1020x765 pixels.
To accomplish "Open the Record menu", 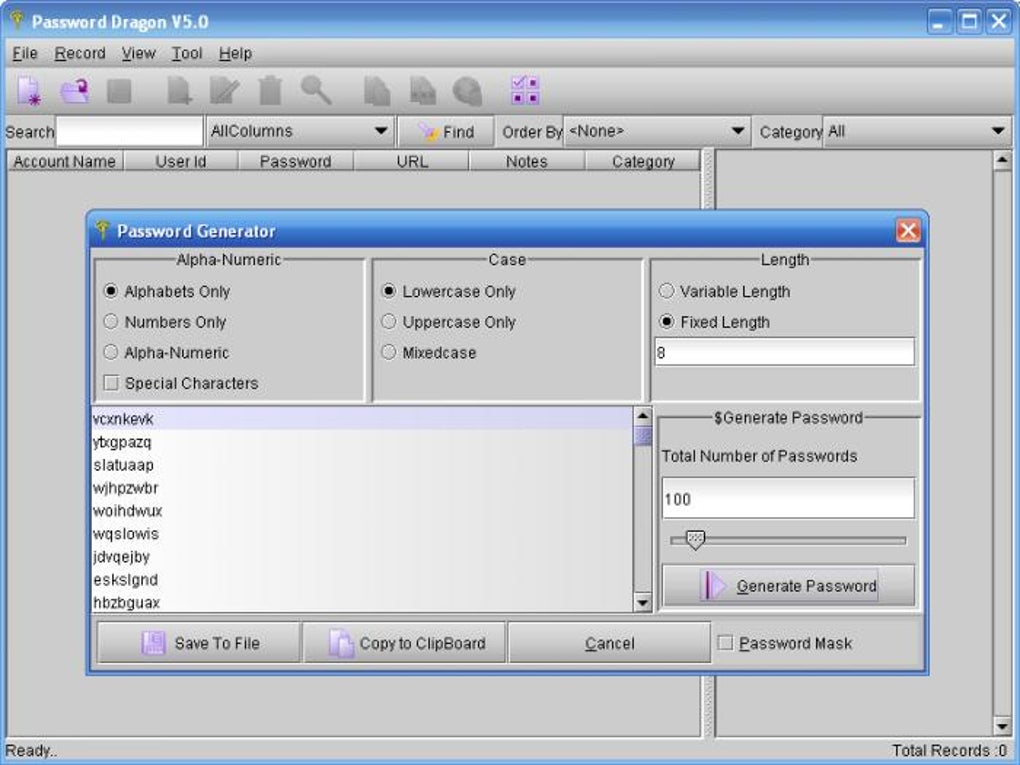I will click(80, 53).
